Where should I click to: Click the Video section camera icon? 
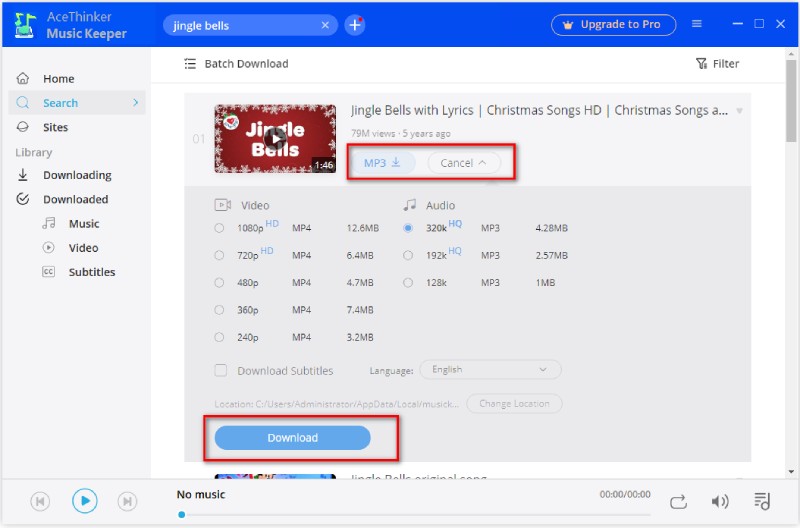pos(222,205)
